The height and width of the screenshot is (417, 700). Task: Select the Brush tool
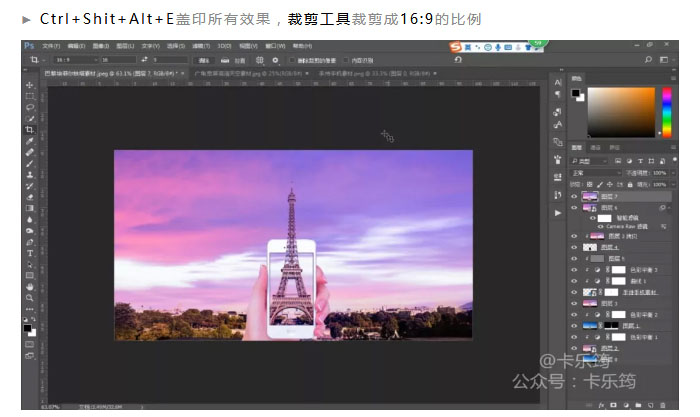click(30, 164)
